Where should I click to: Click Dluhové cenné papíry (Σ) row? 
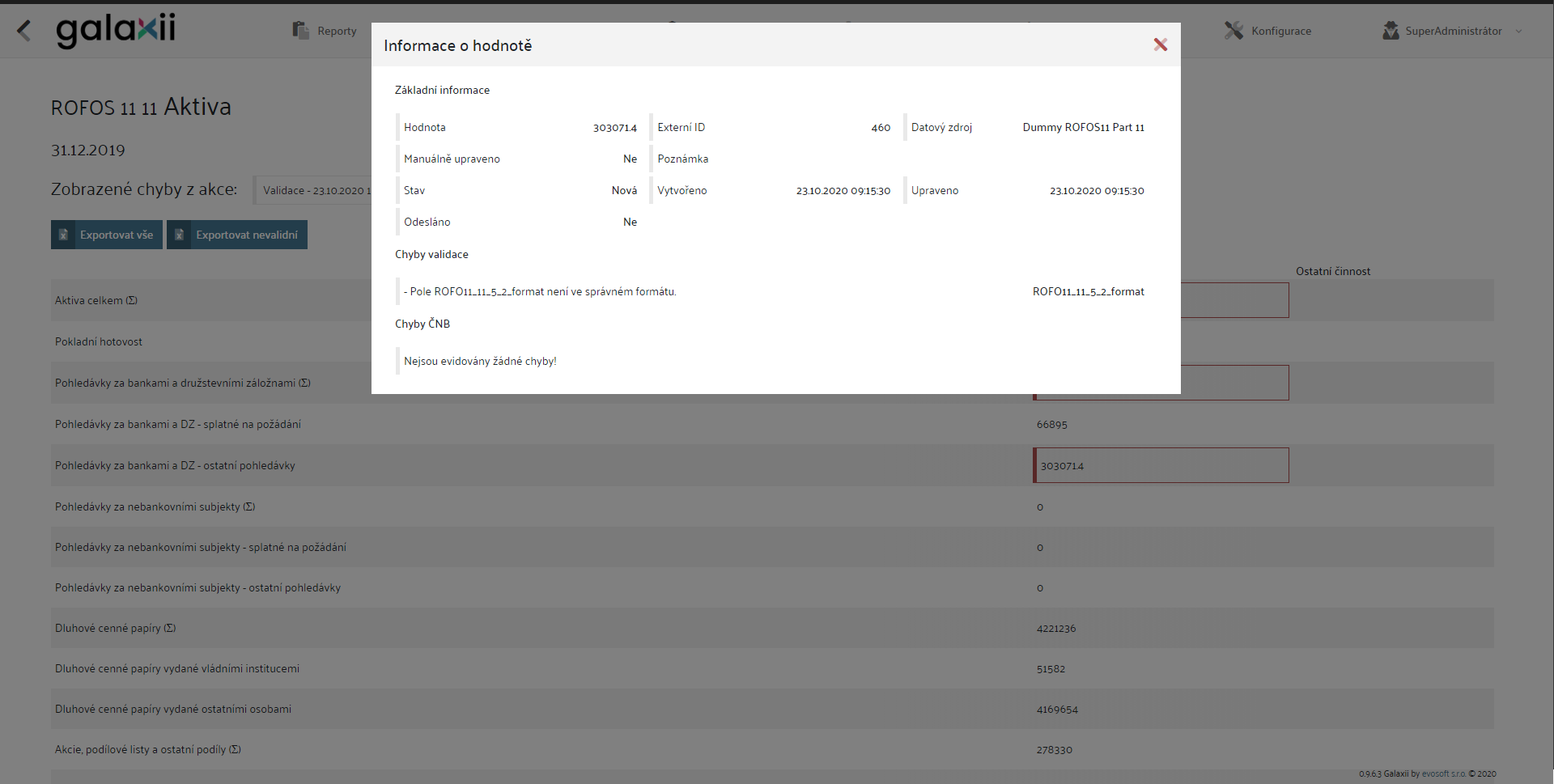tap(116, 628)
